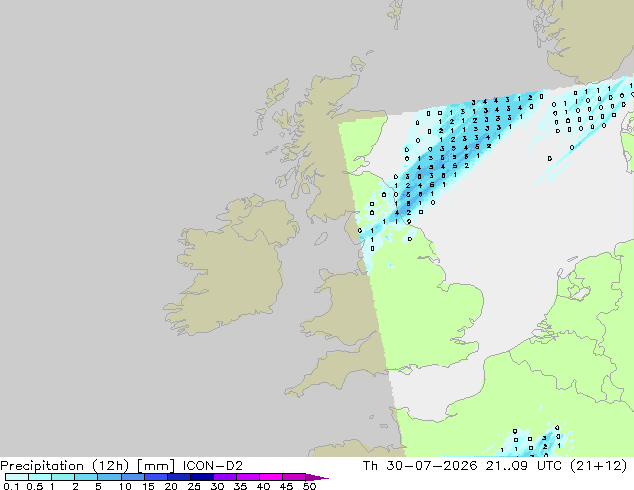Image resolution: width=634 pixels, height=490 pixels.
Task: Click the over-50 arrow tip of the legend
Action: [317, 477]
